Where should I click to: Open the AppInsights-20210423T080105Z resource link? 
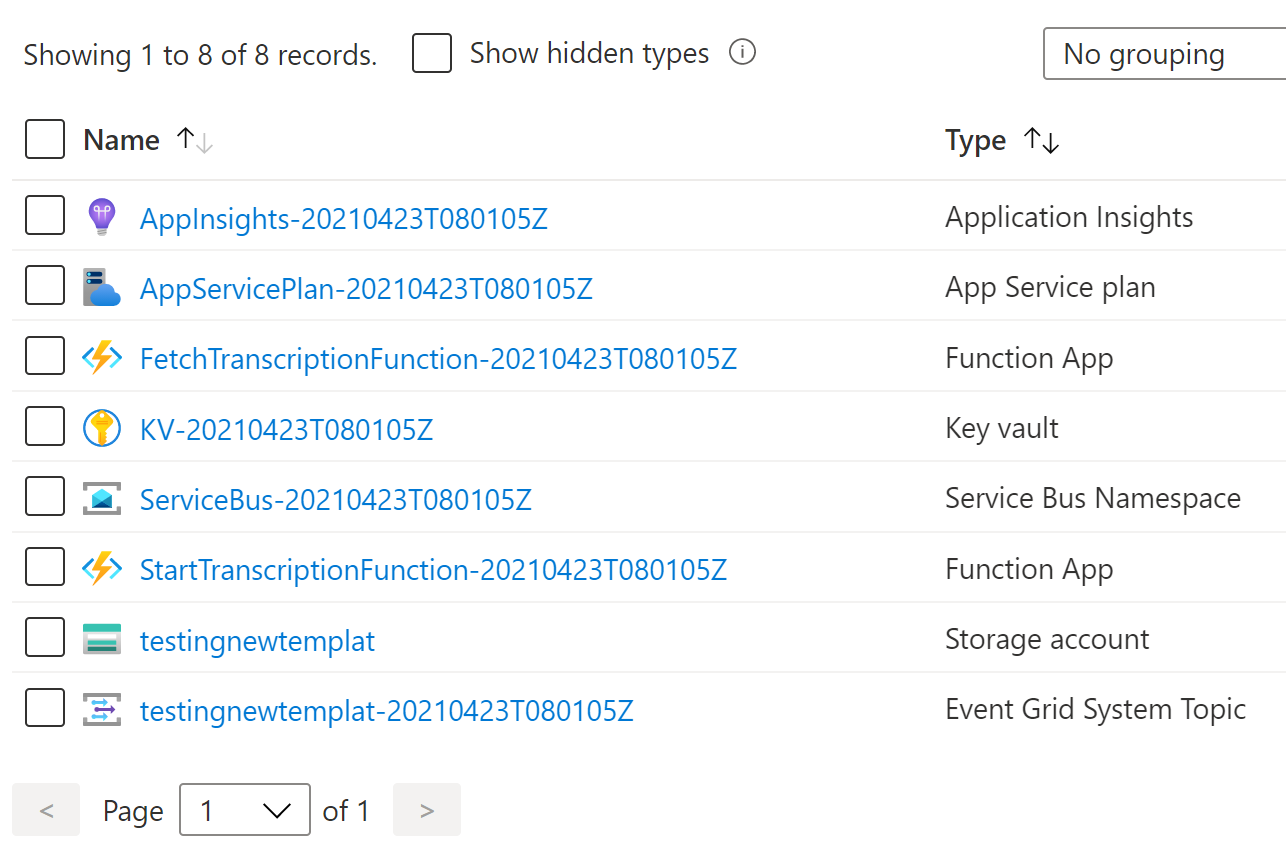(343, 218)
